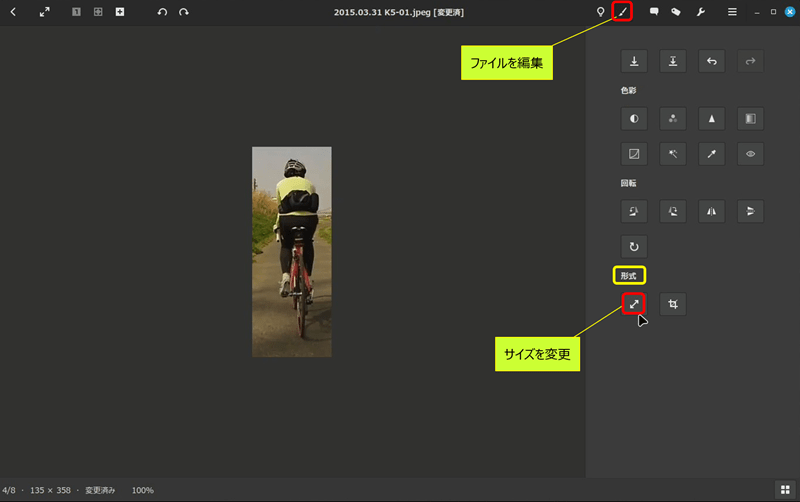Open the adjust contrast tool

634,119
